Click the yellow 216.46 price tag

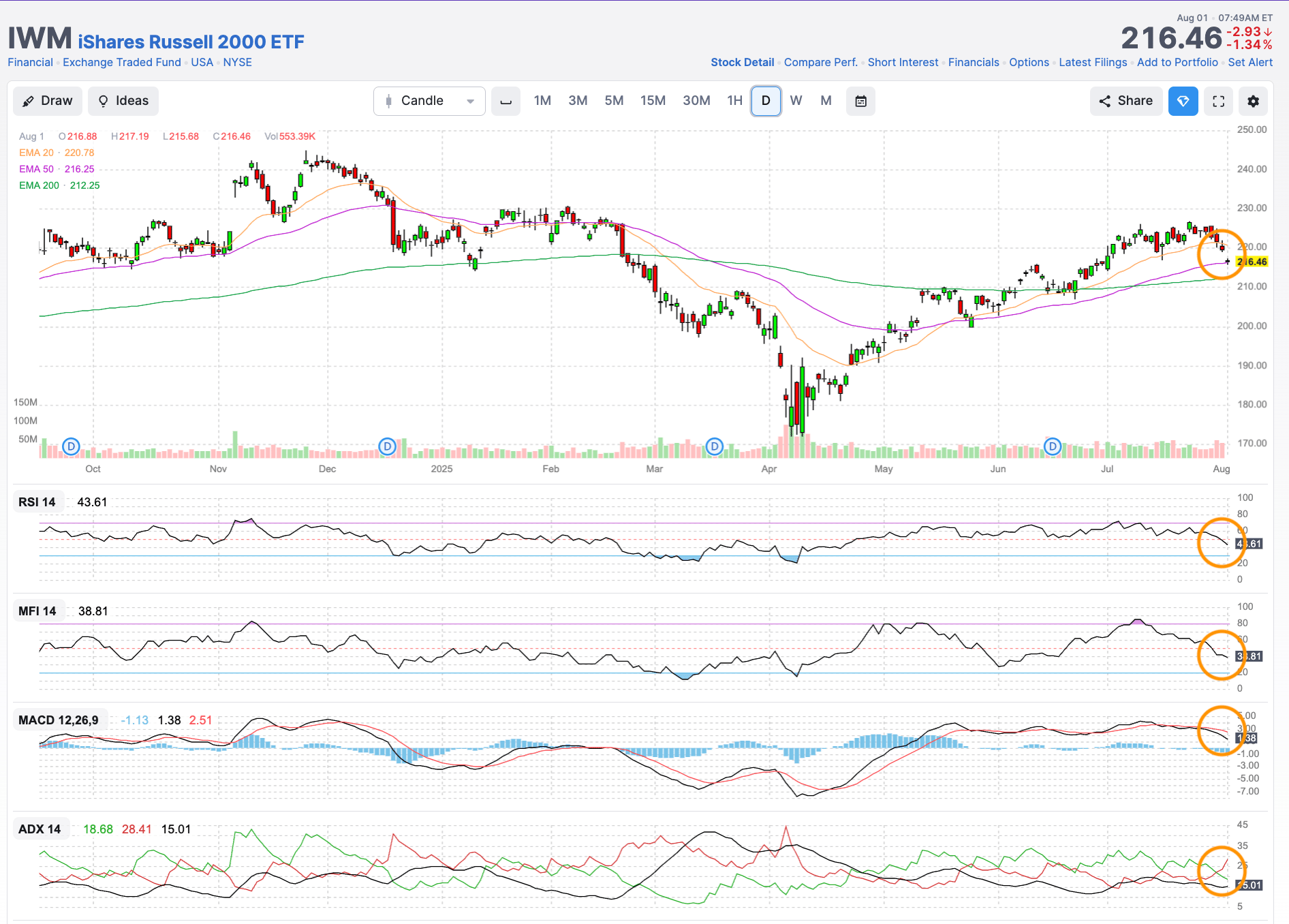click(x=1252, y=262)
